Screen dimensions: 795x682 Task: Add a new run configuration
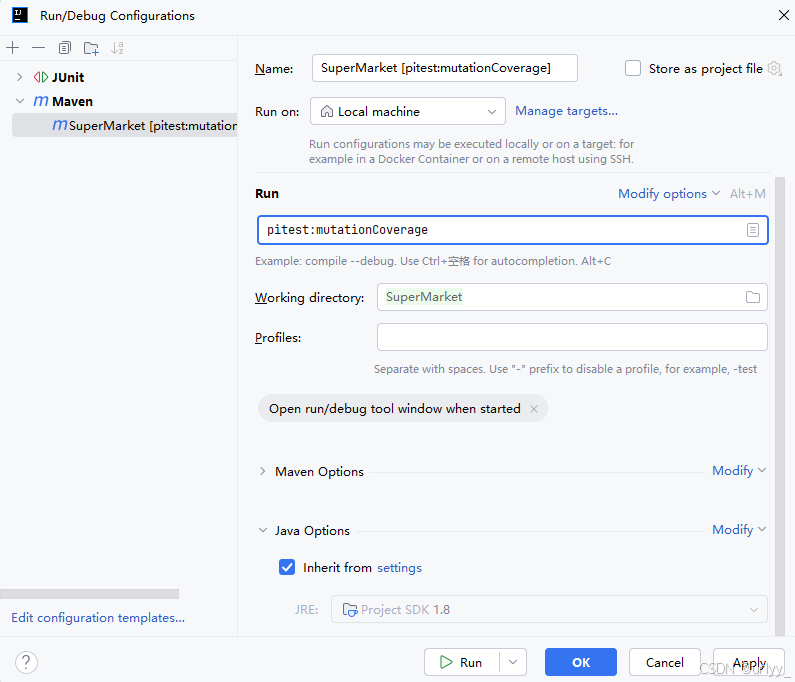click(x=13, y=48)
